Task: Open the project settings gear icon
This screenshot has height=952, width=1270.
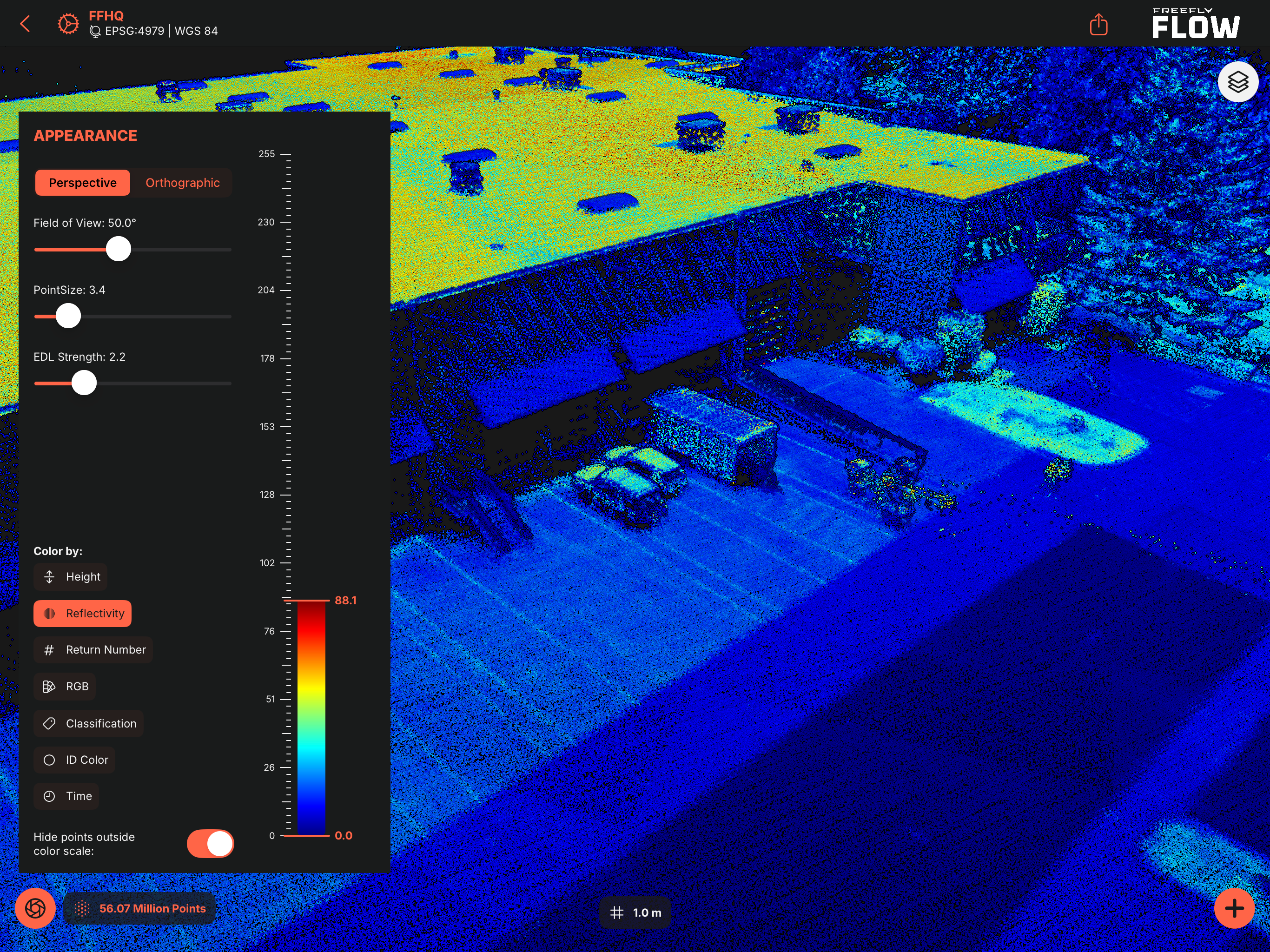Action: pyautogui.click(x=68, y=24)
